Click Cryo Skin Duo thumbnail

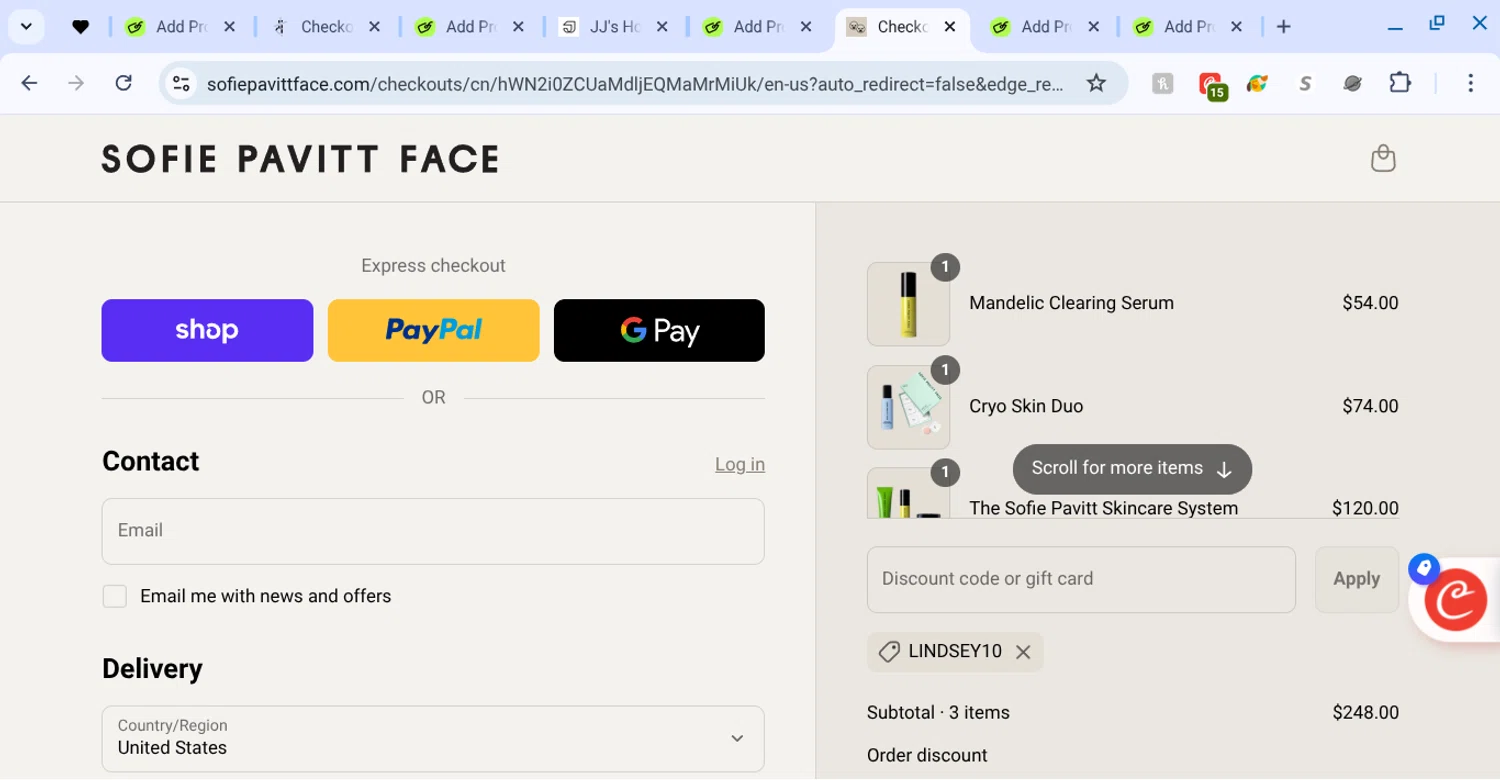908,407
